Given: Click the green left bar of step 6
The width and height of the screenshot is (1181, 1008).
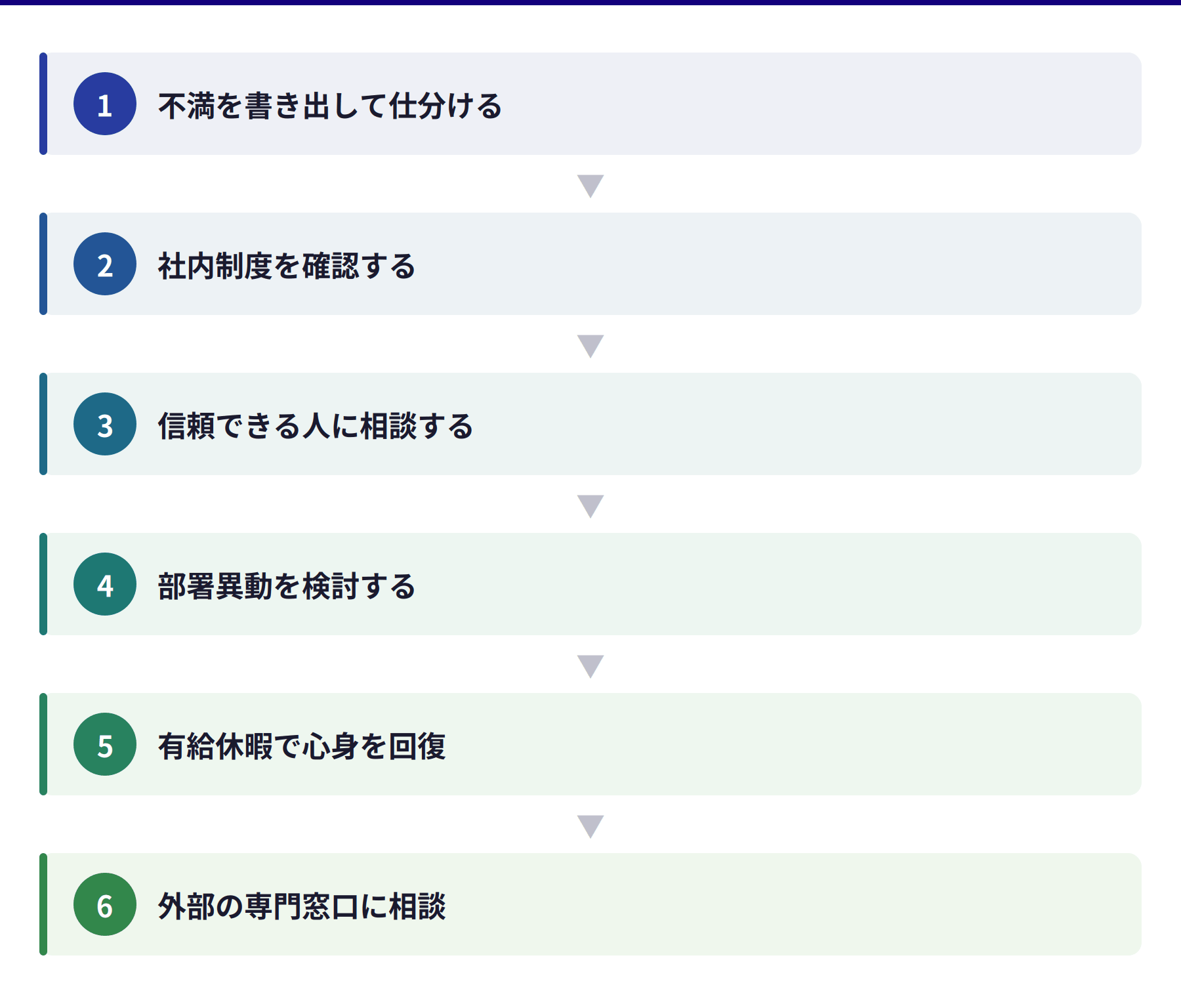Looking at the screenshot, I should tap(43, 904).
